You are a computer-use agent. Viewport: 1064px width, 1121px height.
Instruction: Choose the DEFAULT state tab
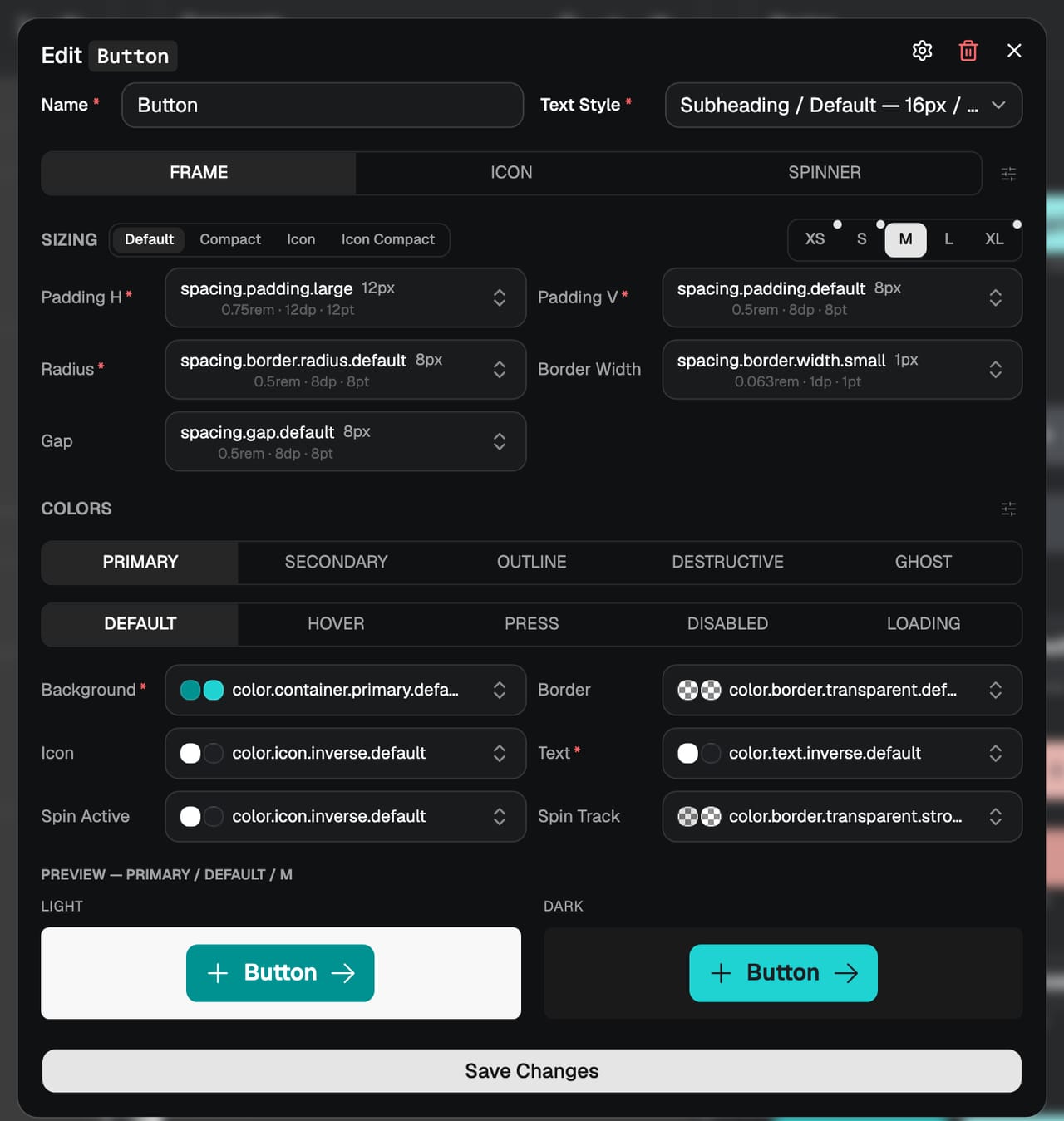click(140, 624)
